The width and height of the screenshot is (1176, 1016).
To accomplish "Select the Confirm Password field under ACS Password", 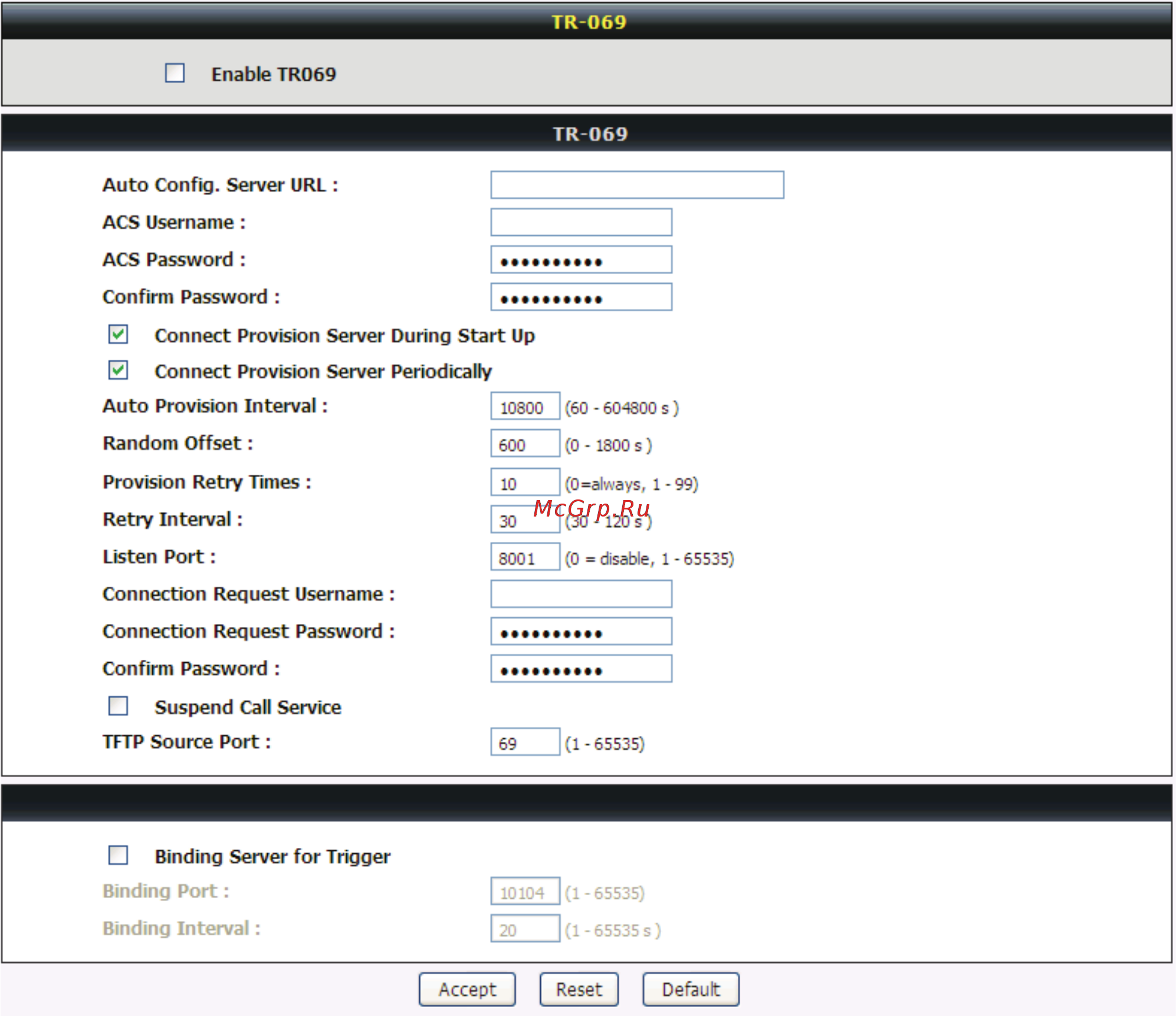I will (581, 297).
